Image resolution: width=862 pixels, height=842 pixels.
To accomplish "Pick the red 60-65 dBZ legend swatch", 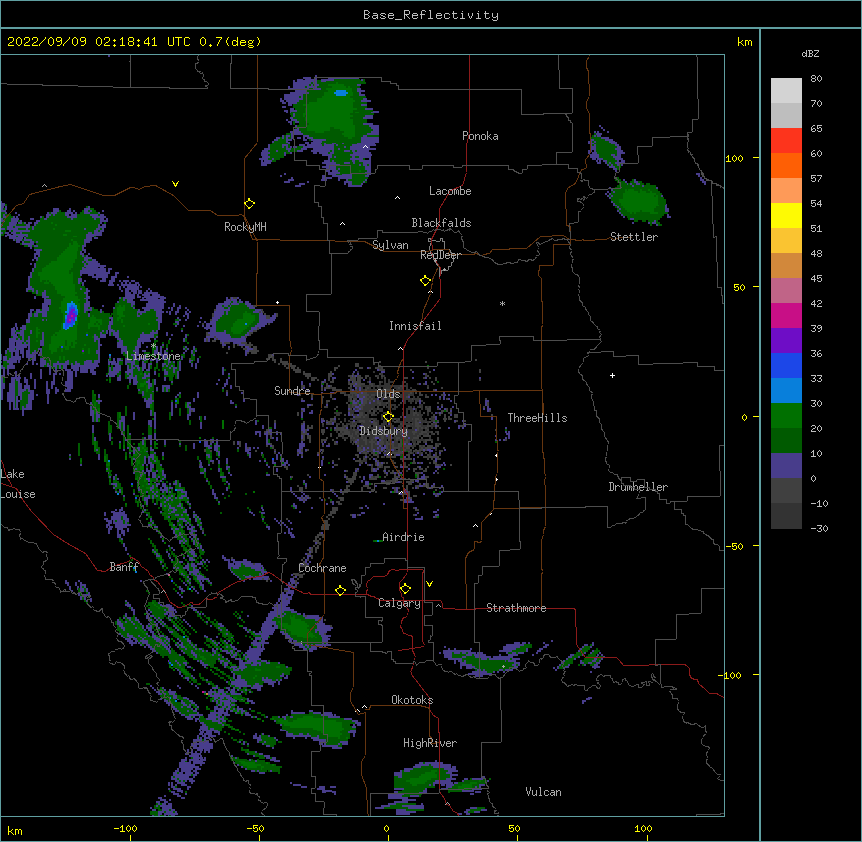I will [786, 141].
